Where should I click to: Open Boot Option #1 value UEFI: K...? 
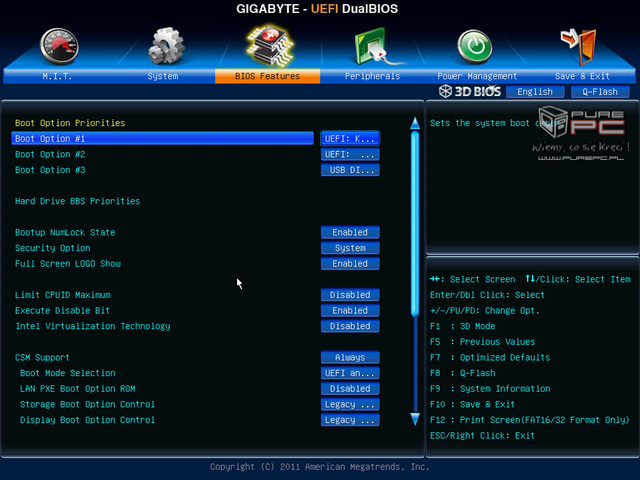point(350,139)
